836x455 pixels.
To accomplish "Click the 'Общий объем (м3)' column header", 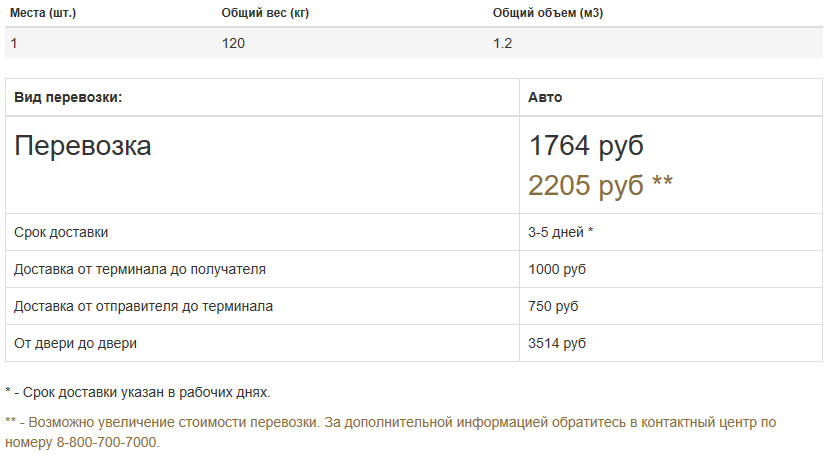I will (x=548, y=13).
